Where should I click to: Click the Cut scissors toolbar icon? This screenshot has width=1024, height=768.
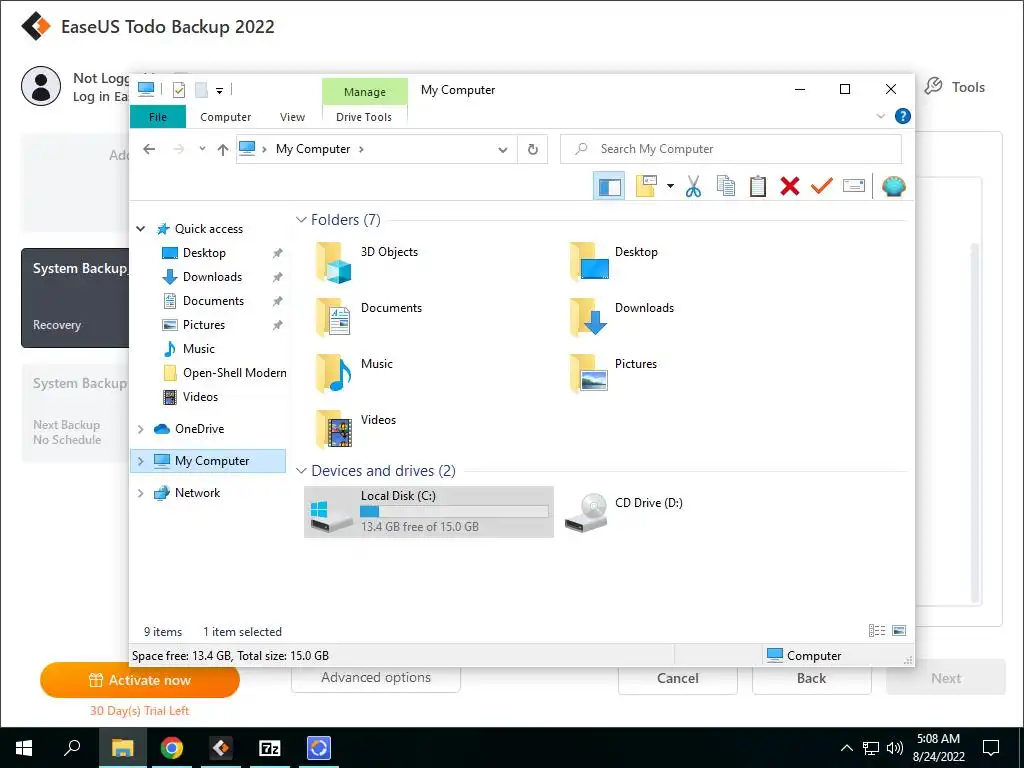click(x=693, y=187)
